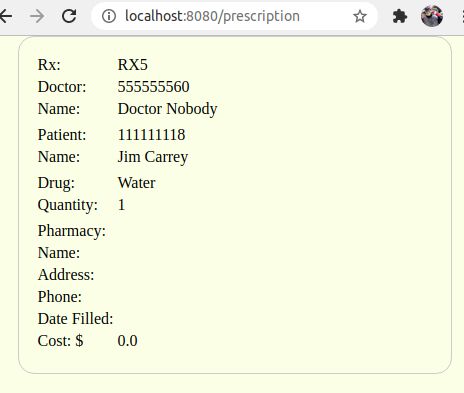Screen dimensions: 464x393
Task: Open the user profile avatar
Action: click(x=432, y=16)
